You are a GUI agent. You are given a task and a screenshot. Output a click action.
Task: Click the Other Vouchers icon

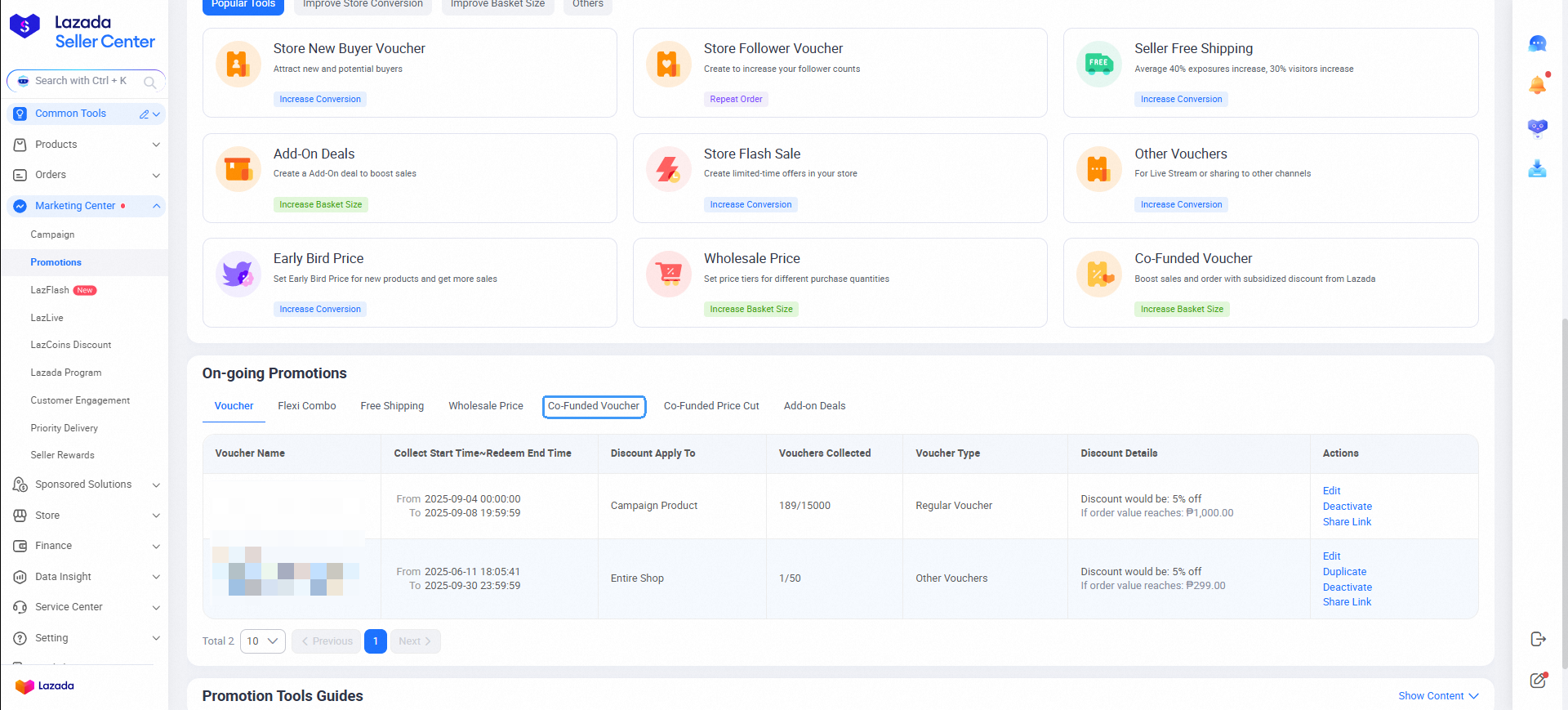click(1099, 169)
